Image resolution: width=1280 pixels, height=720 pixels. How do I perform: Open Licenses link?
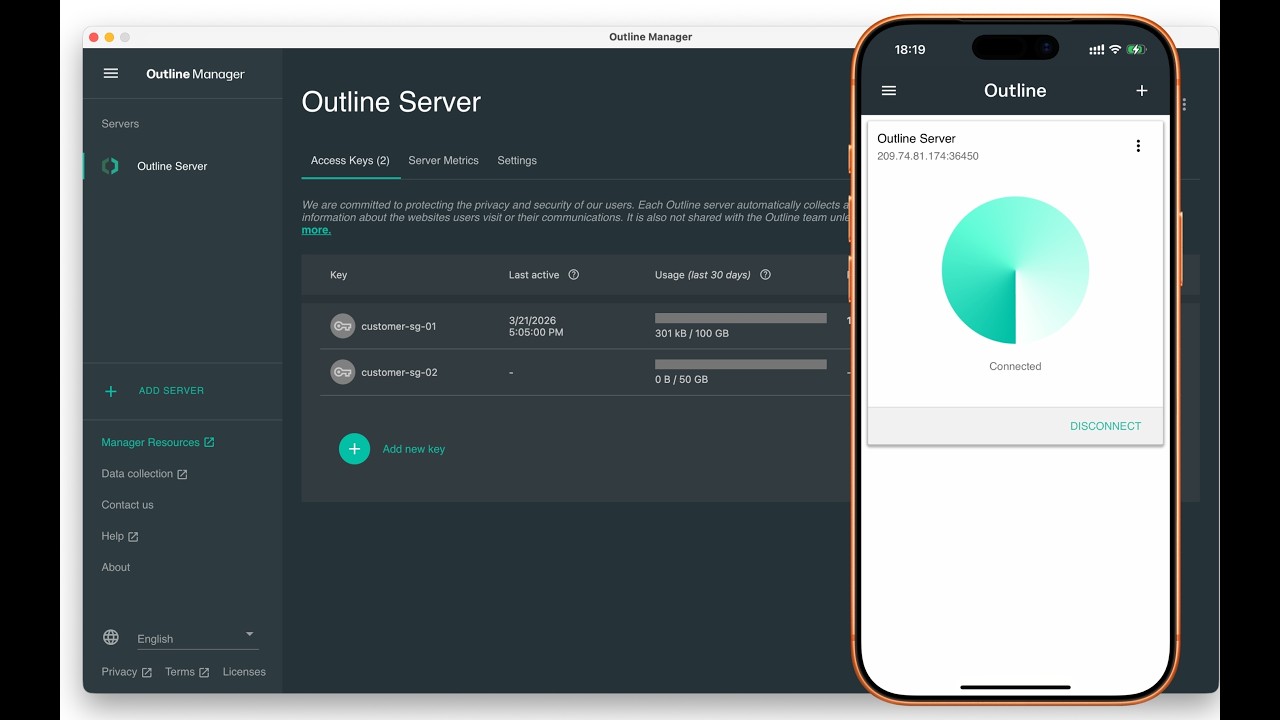244,672
